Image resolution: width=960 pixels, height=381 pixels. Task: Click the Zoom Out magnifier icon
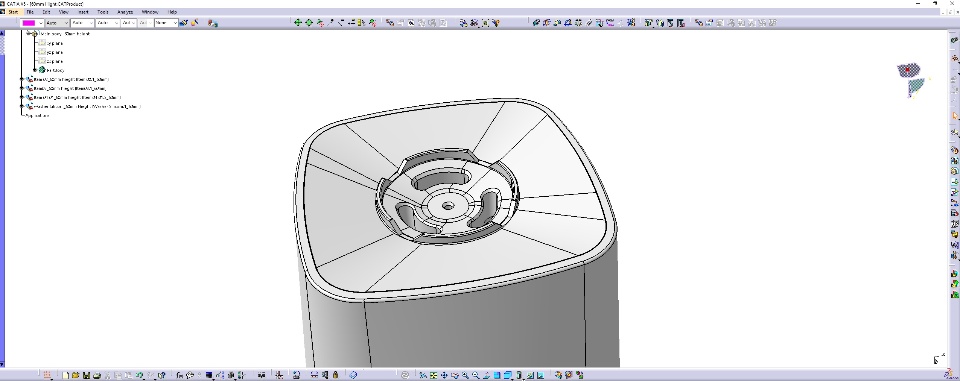pyautogui.click(x=476, y=375)
